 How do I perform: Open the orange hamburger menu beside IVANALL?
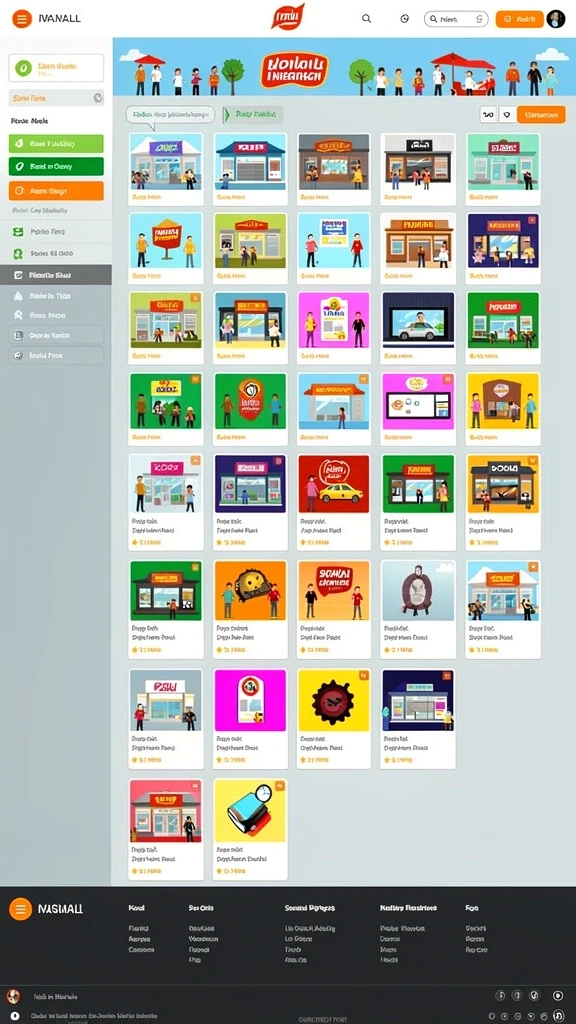click(x=22, y=19)
